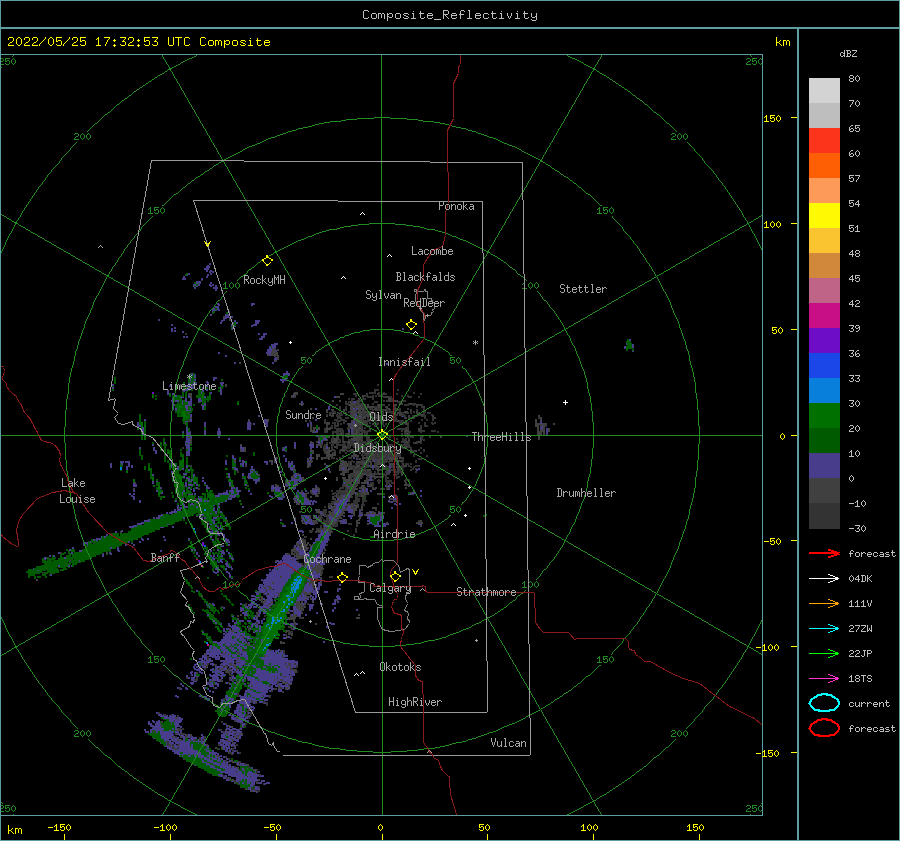Screen dimensions: 900x841
Task: Click the Olds city label
Action: pos(381,417)
